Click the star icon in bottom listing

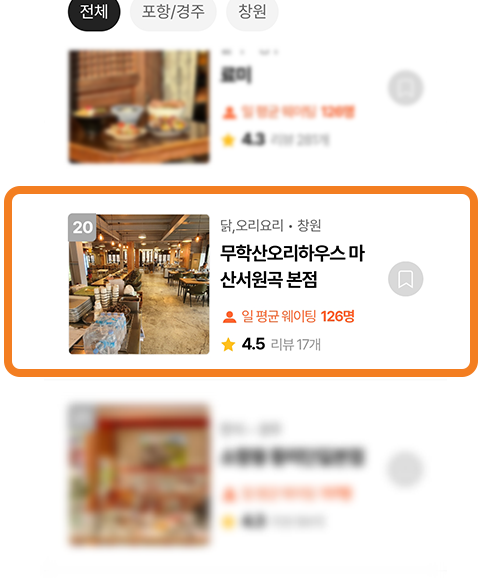click(x=228, y=522)
